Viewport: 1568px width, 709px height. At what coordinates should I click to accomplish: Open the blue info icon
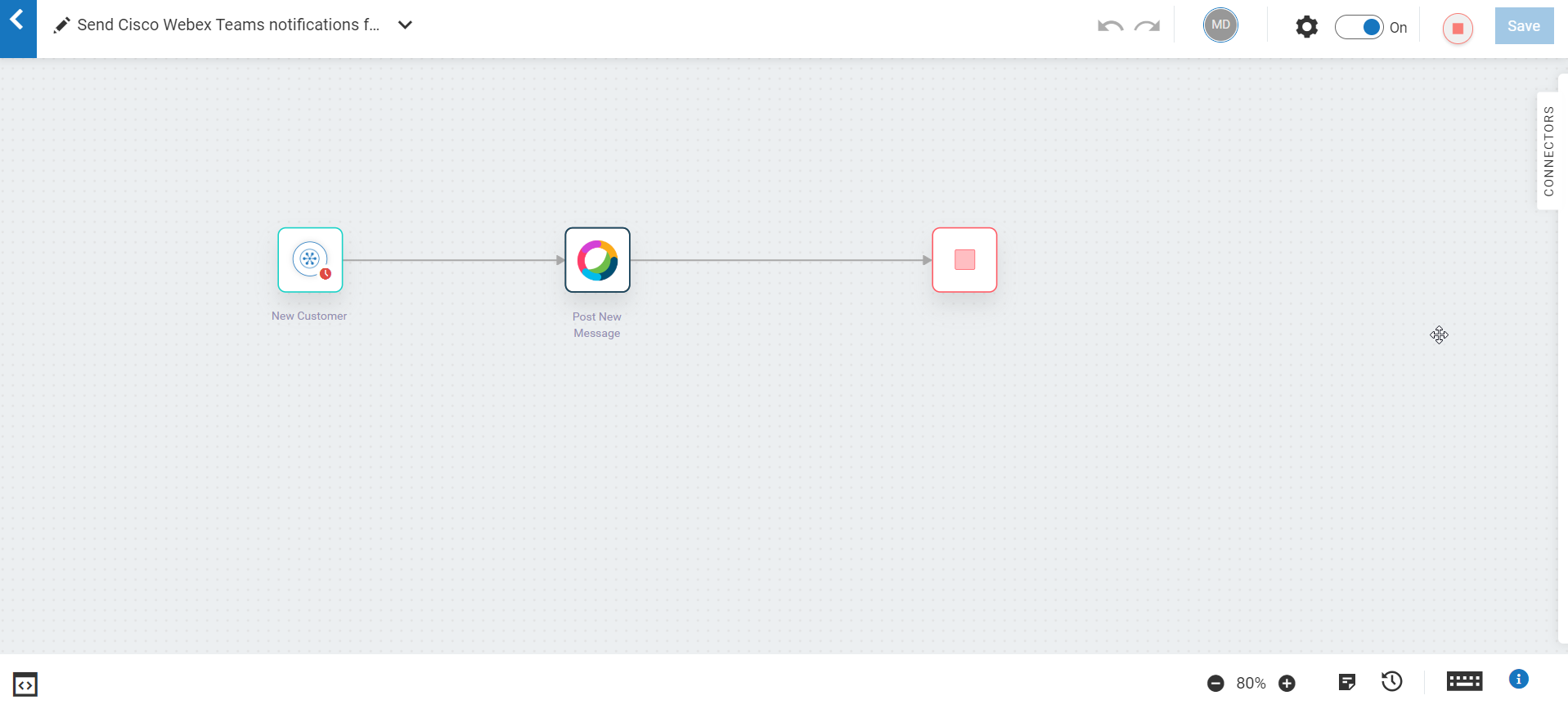pos(1519,680)
